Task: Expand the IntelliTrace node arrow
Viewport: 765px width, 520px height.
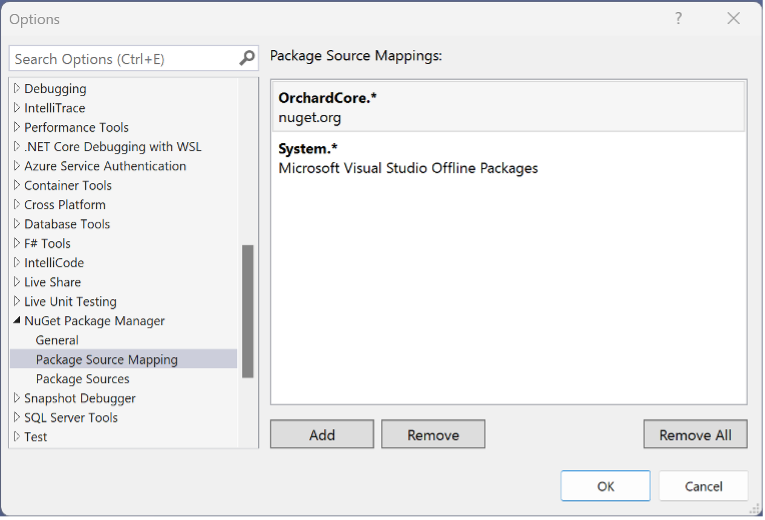Action: (17, 108)
